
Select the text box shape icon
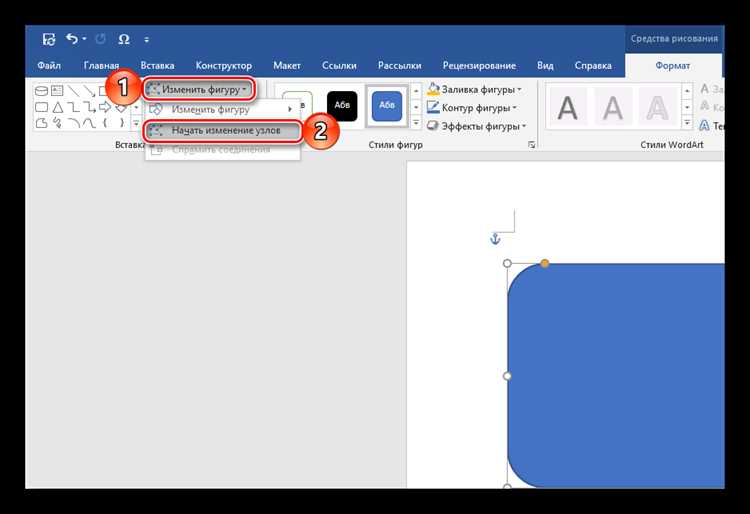(x=57, y=90)
